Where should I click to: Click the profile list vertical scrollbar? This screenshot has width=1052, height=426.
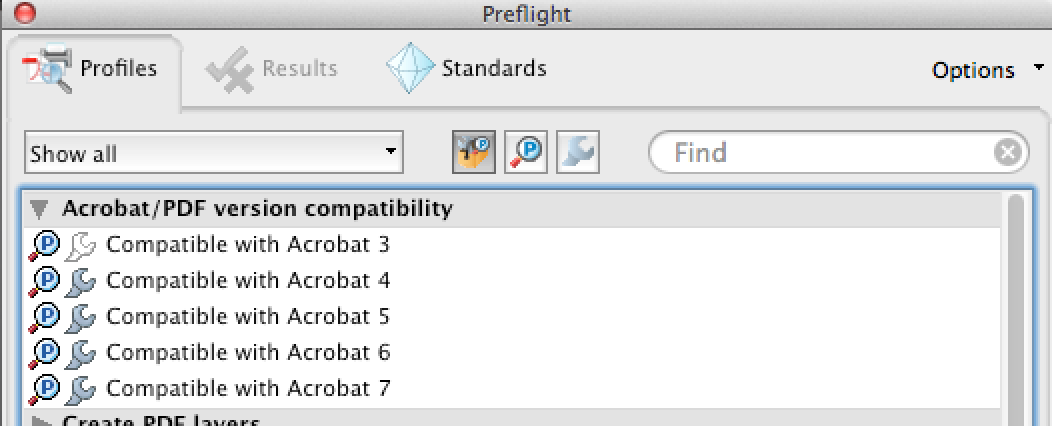pyautogui.click(x=1016, y=309)
